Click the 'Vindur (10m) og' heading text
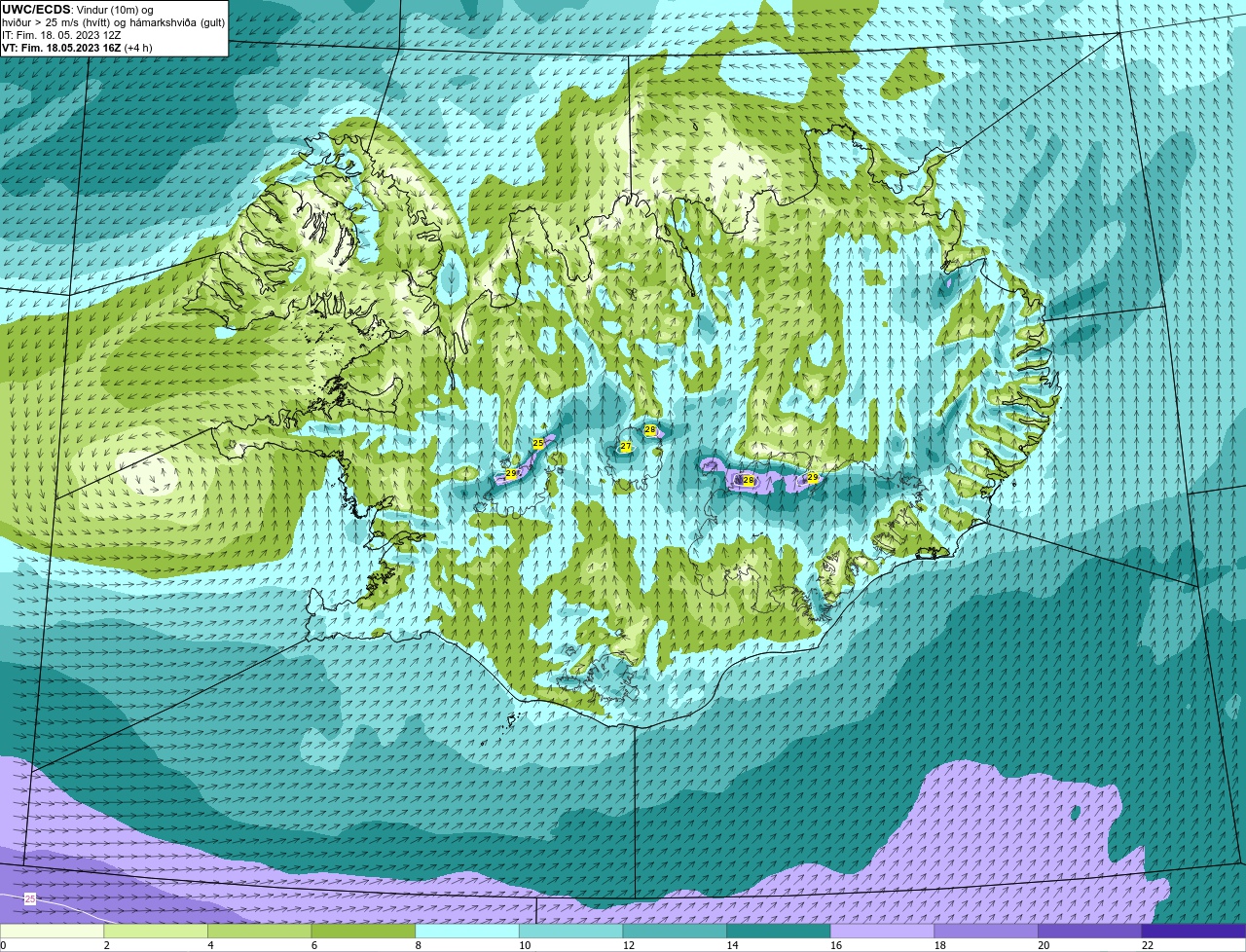Screen dimensions: 1246x952 pyautogui.click(x=114, y=10)
